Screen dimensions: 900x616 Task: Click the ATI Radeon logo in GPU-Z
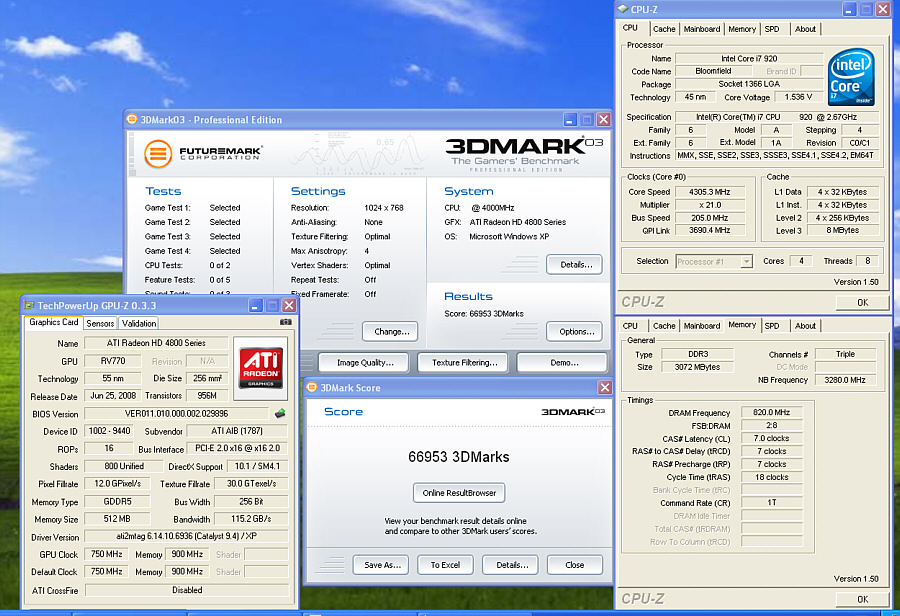261,368
